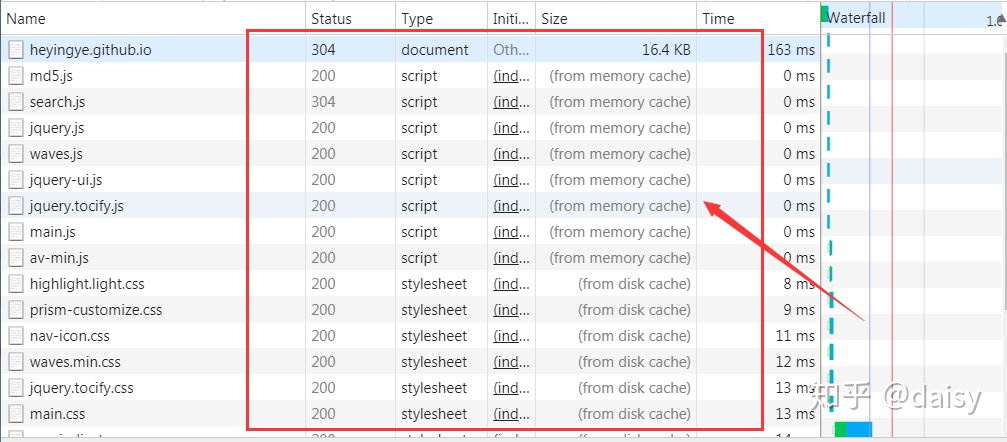Click the file icon next to search.js
The image size is (1007, 442).
pos(16,102)
